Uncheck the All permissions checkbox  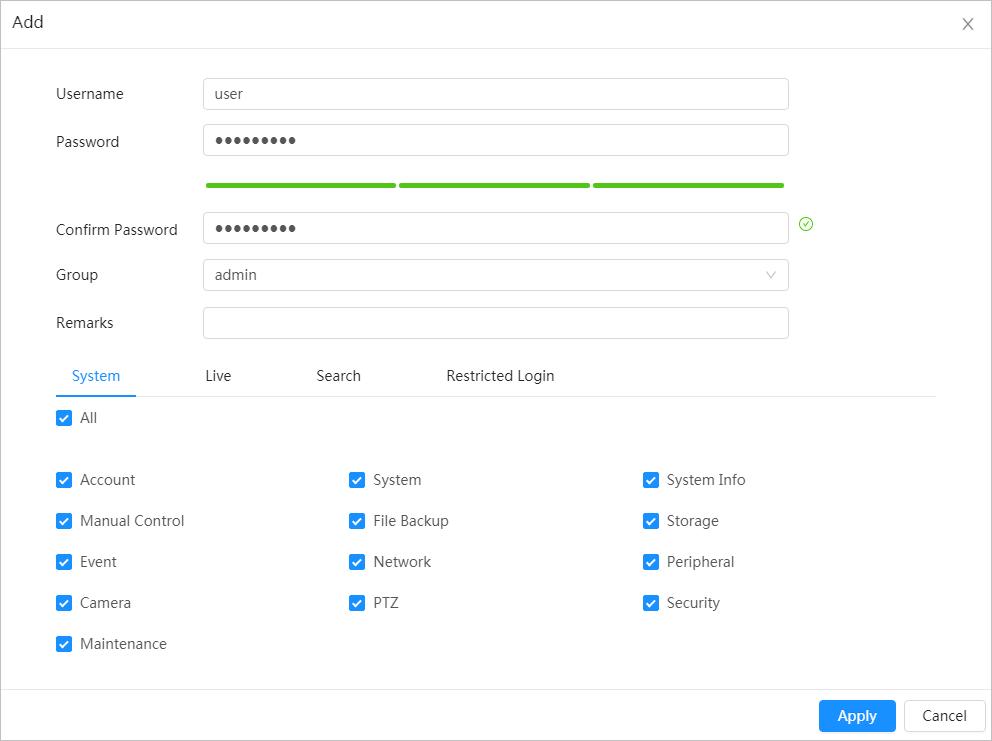coord(64,418)
